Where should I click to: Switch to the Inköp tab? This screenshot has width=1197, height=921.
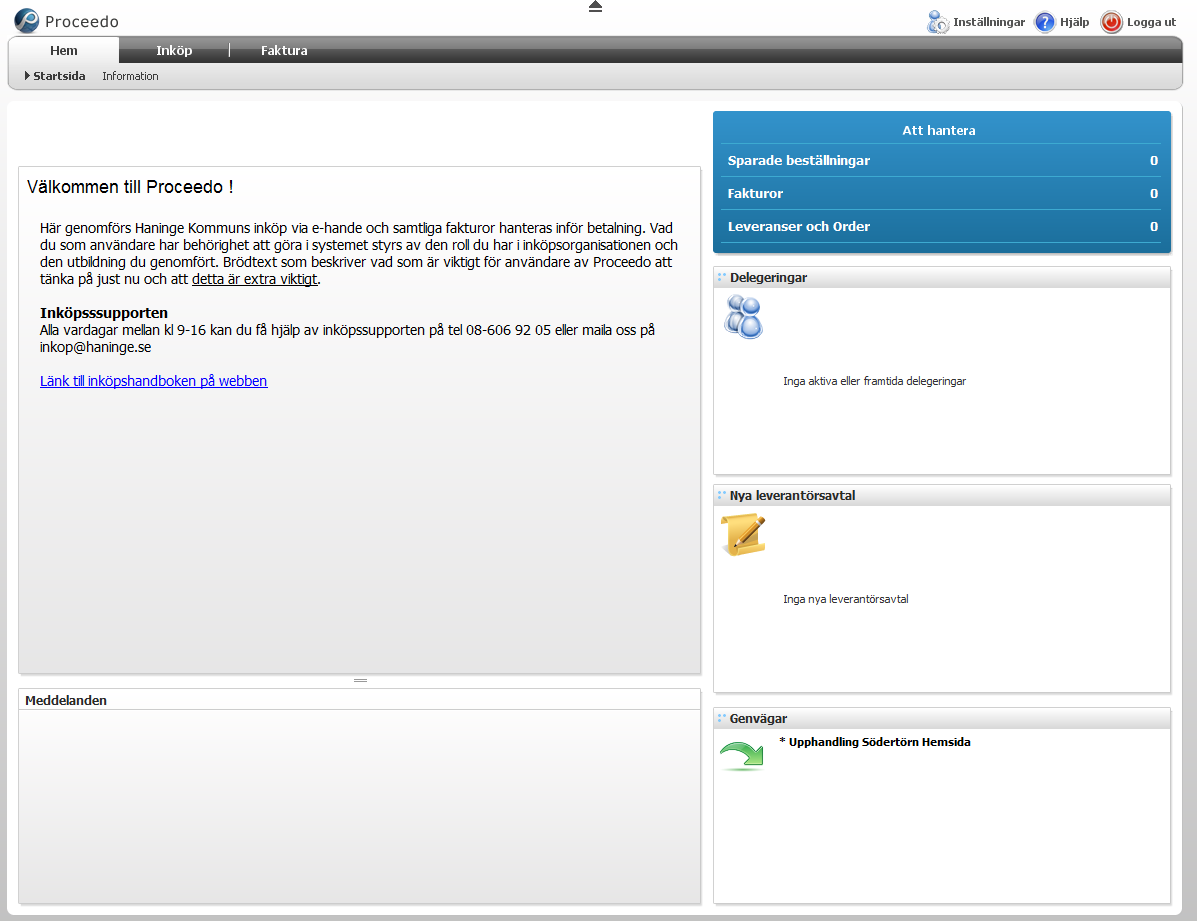[x=174, y=50]
